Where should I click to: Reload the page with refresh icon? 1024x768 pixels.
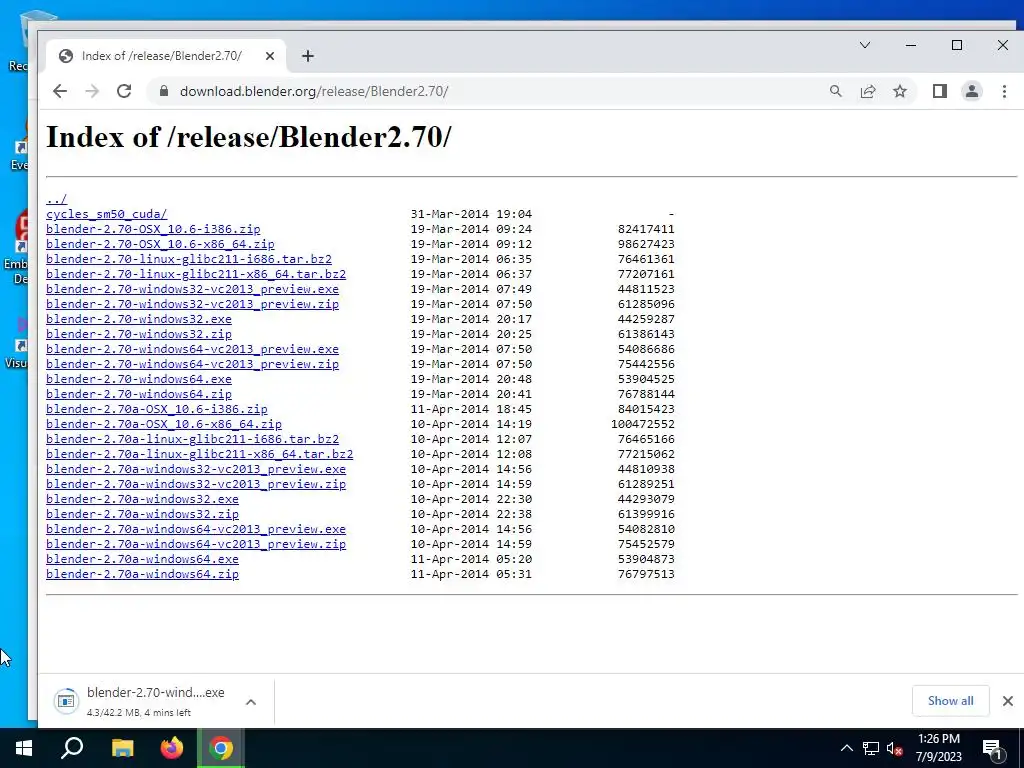coord(124,91)
